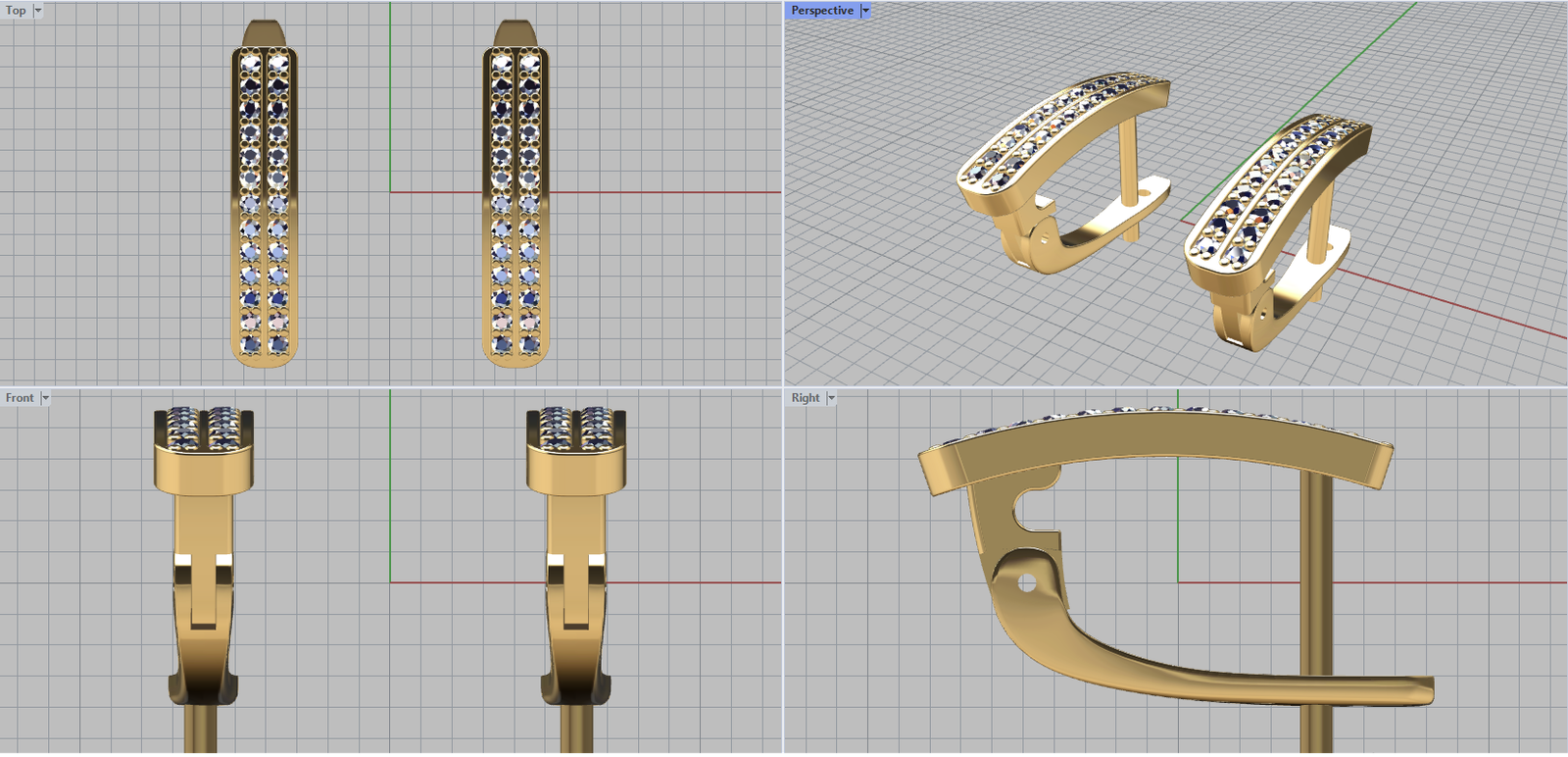Select the vertical earring post in Right view

(1315, 588)
